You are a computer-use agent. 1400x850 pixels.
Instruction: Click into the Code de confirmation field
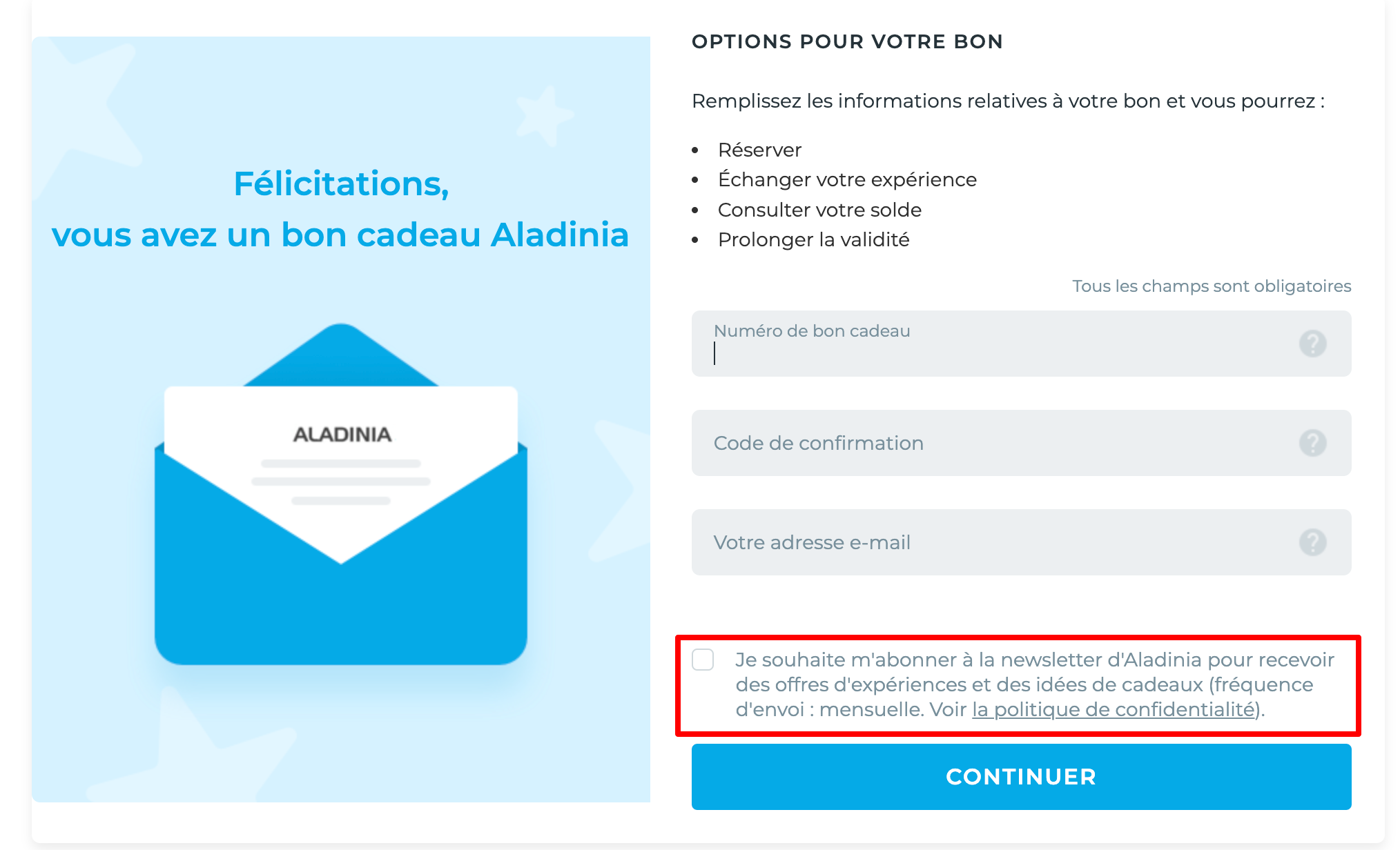pos(994,443)
